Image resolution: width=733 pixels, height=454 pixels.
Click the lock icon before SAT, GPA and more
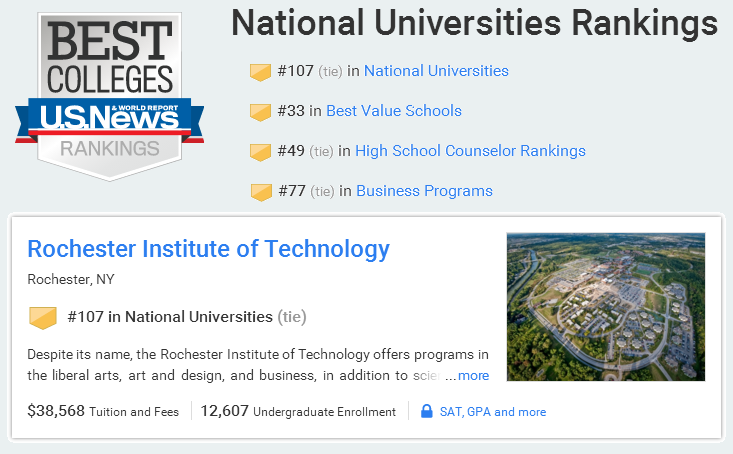426,411
